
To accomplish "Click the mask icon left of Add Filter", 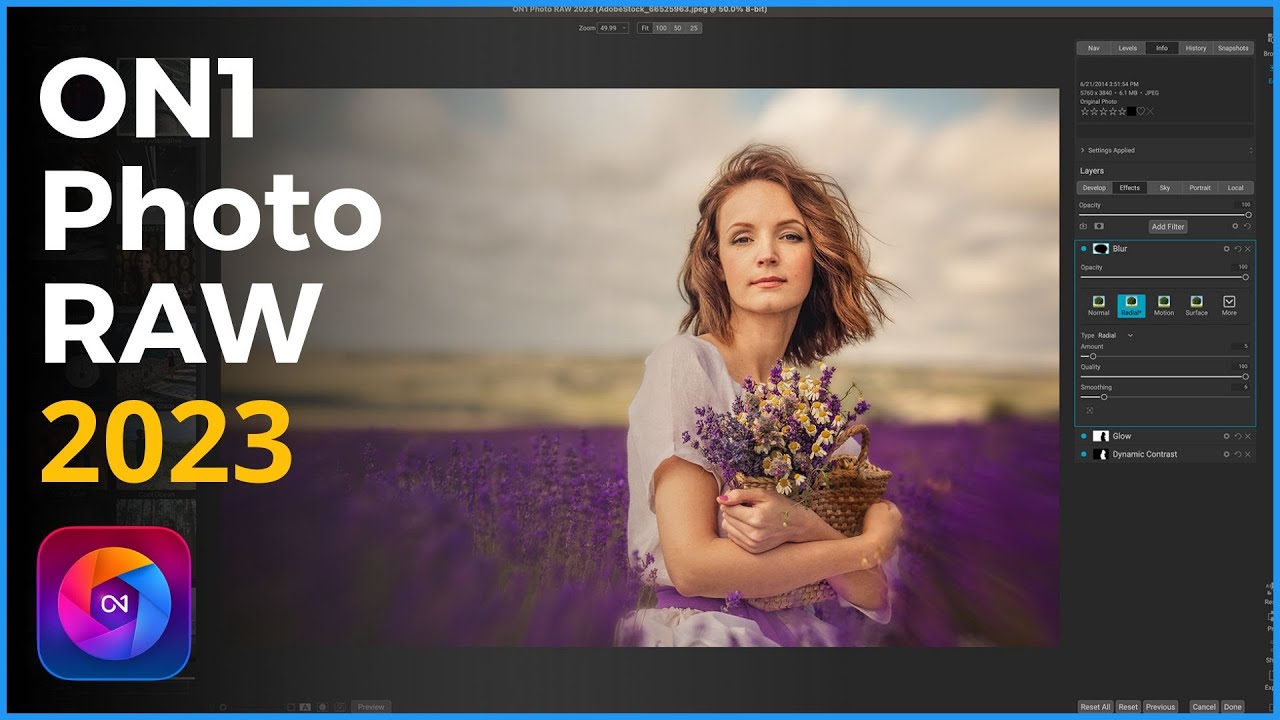I will pos(1099,226).
